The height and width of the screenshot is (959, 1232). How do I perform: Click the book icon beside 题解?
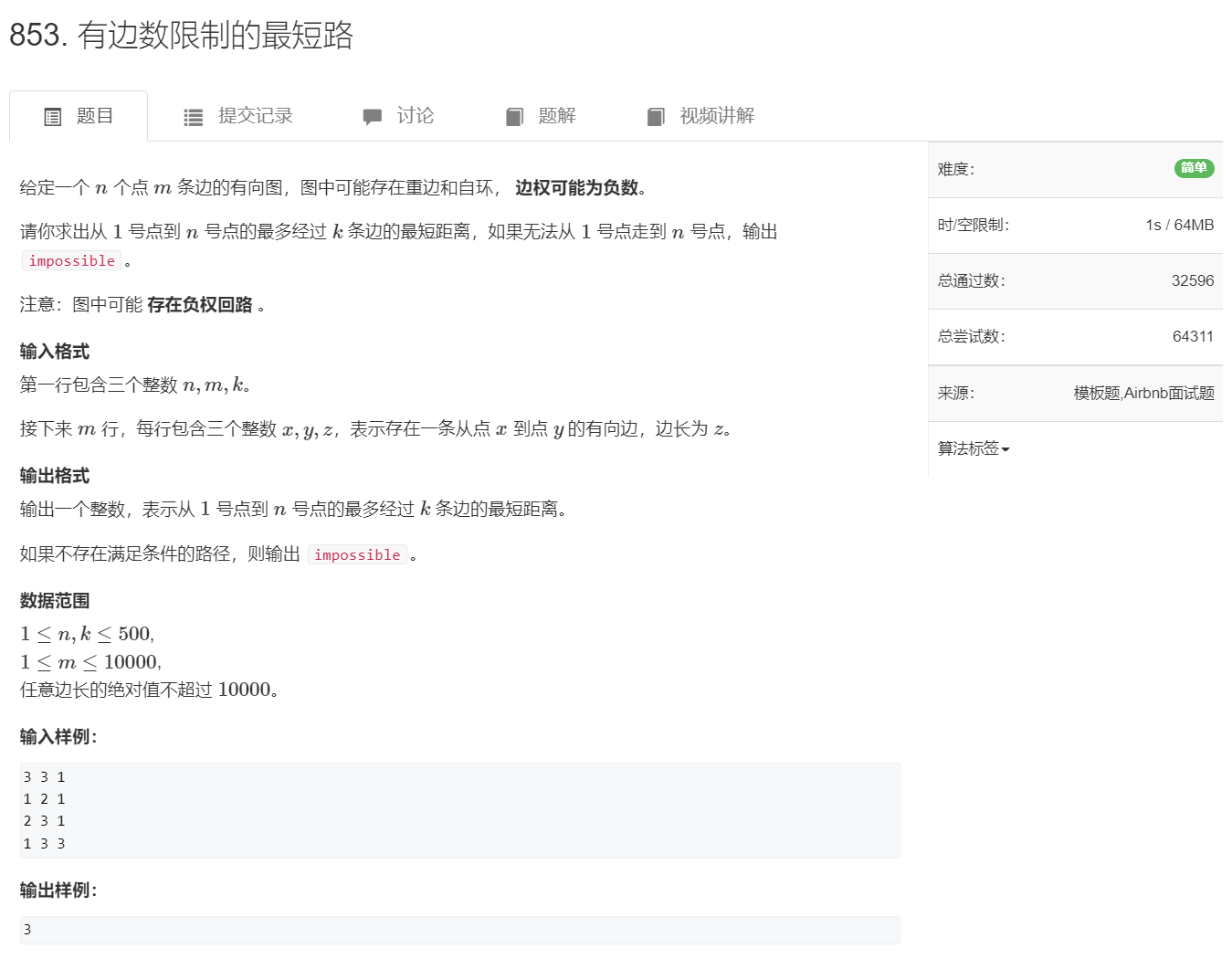click(x=513, y=116)
